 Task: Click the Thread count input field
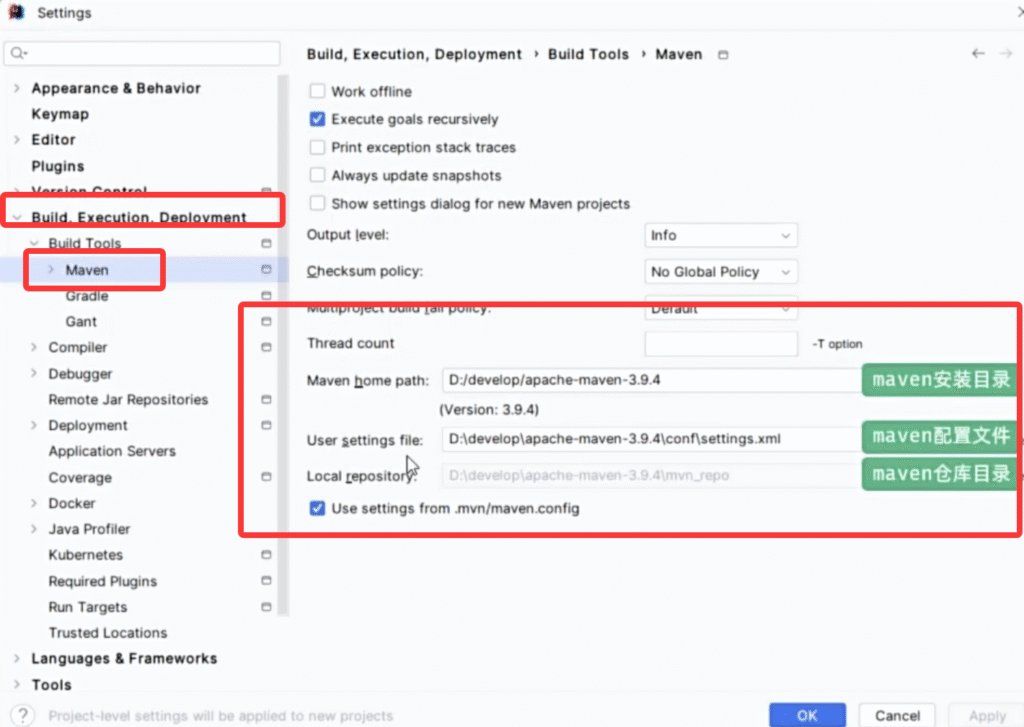(721, 344)
